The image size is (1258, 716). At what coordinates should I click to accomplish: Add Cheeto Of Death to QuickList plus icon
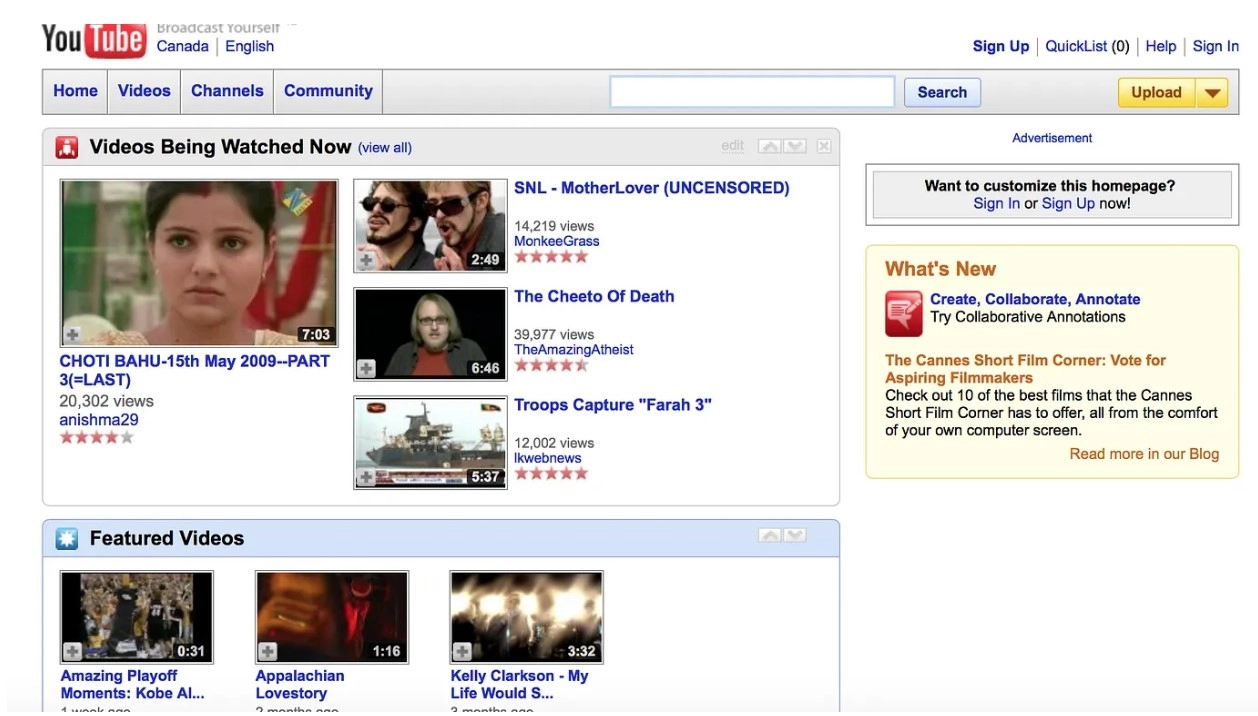[367, 369]
